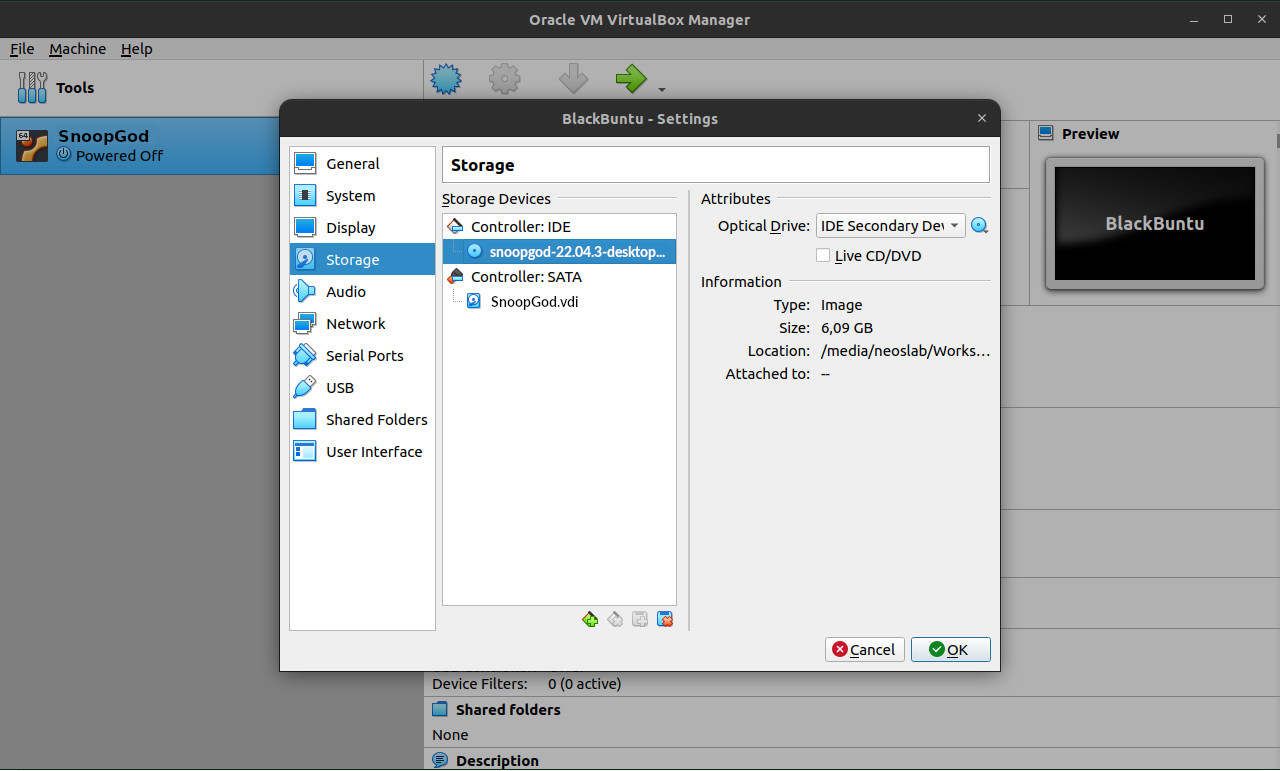Open the Display settings category

click(362, 228)
